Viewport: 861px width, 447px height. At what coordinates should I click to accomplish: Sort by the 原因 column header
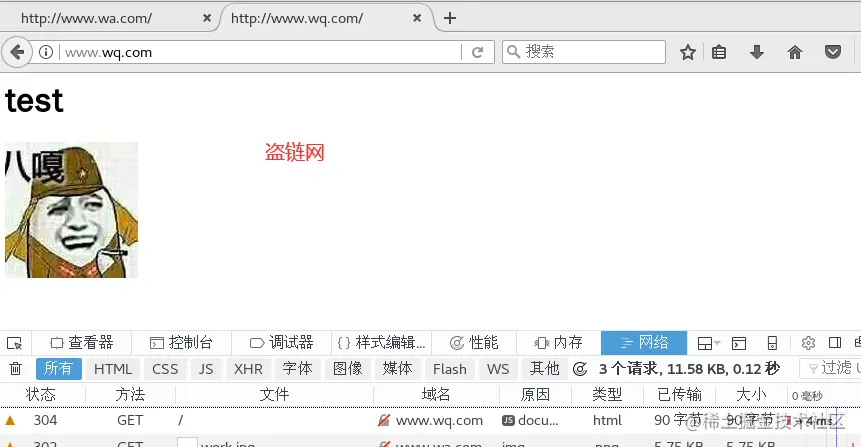point(535,395)
